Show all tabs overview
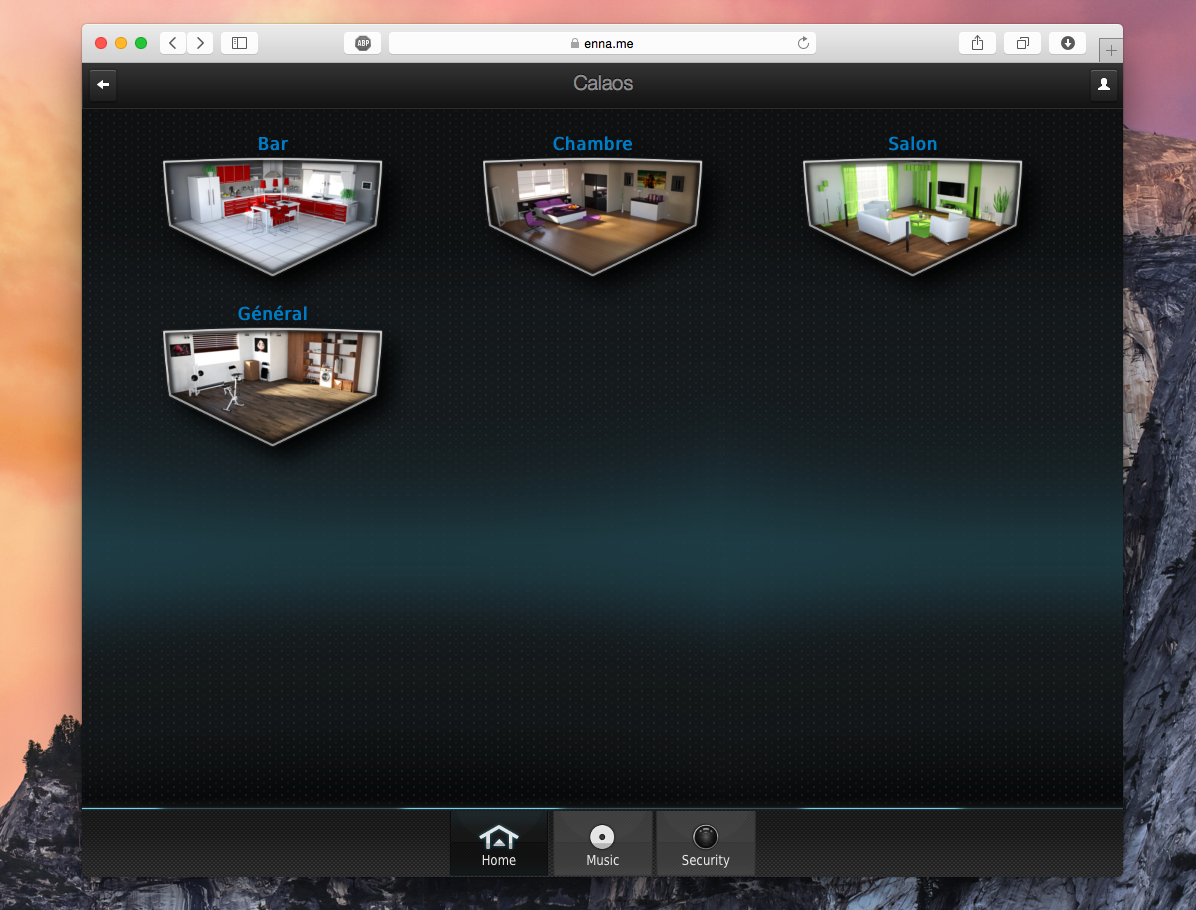This screenshot has height=910, width=1196. (1022, 43)
